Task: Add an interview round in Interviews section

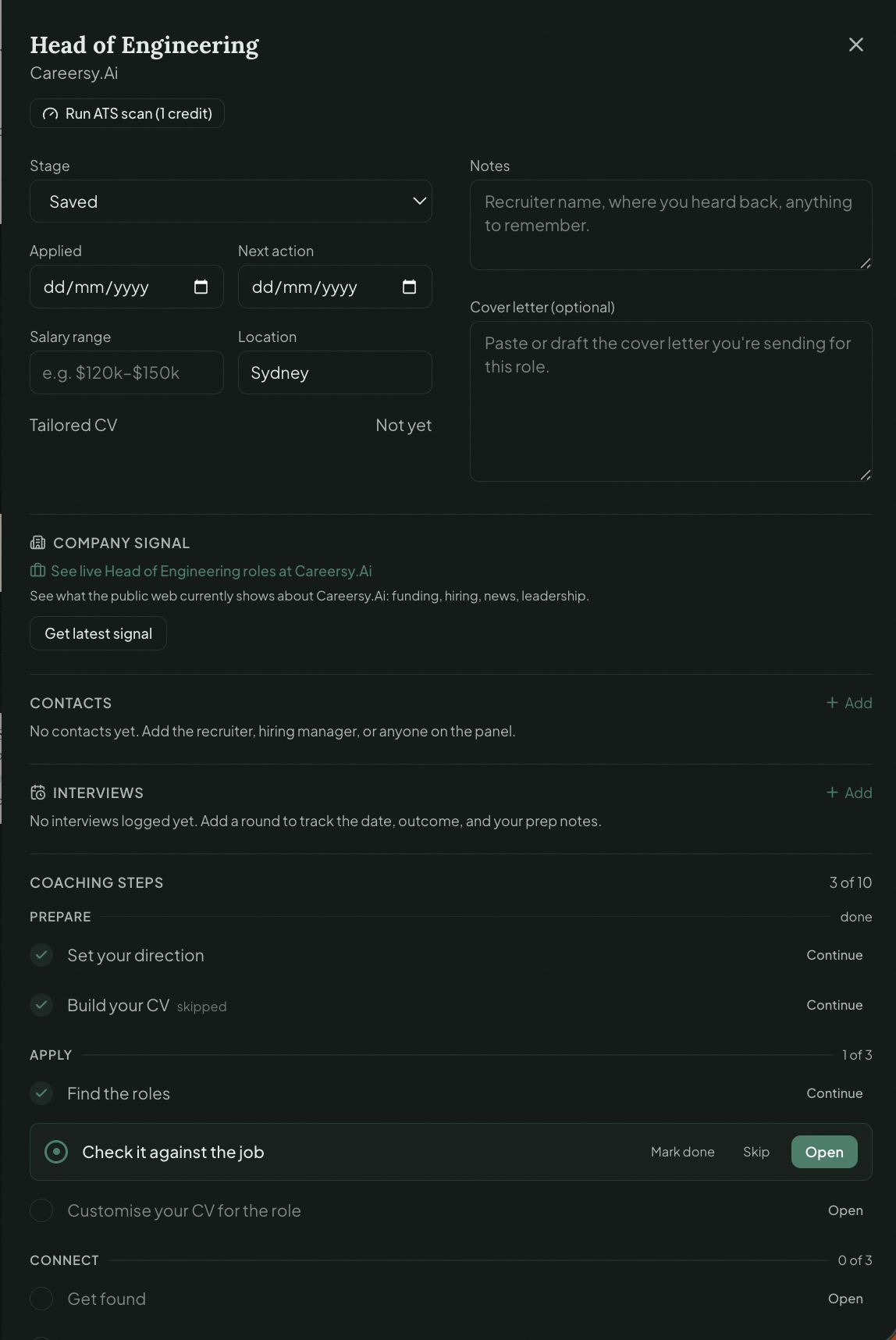Action: [x=849, y=793]
